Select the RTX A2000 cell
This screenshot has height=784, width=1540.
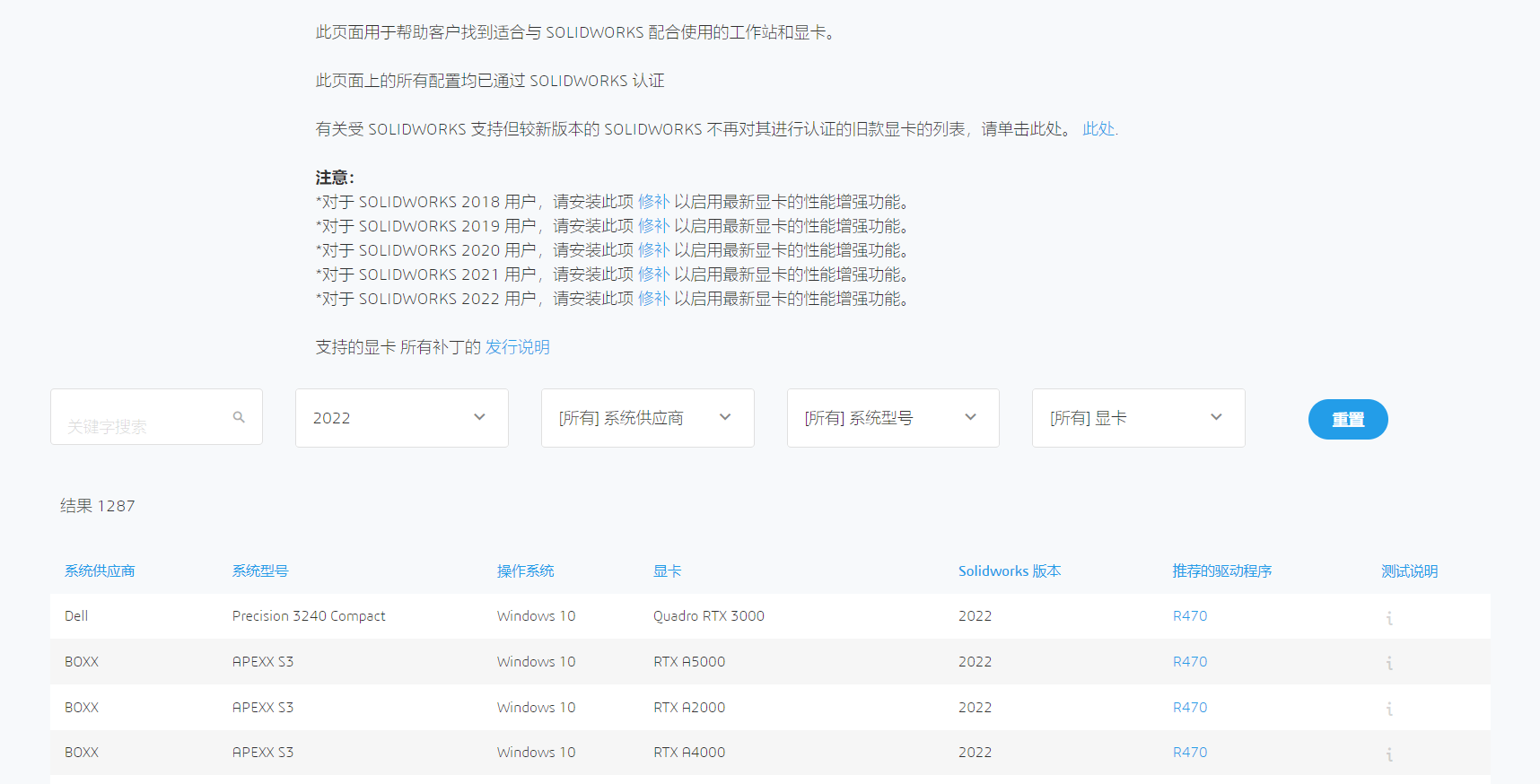pyautogui.click(x=689, y=708)
